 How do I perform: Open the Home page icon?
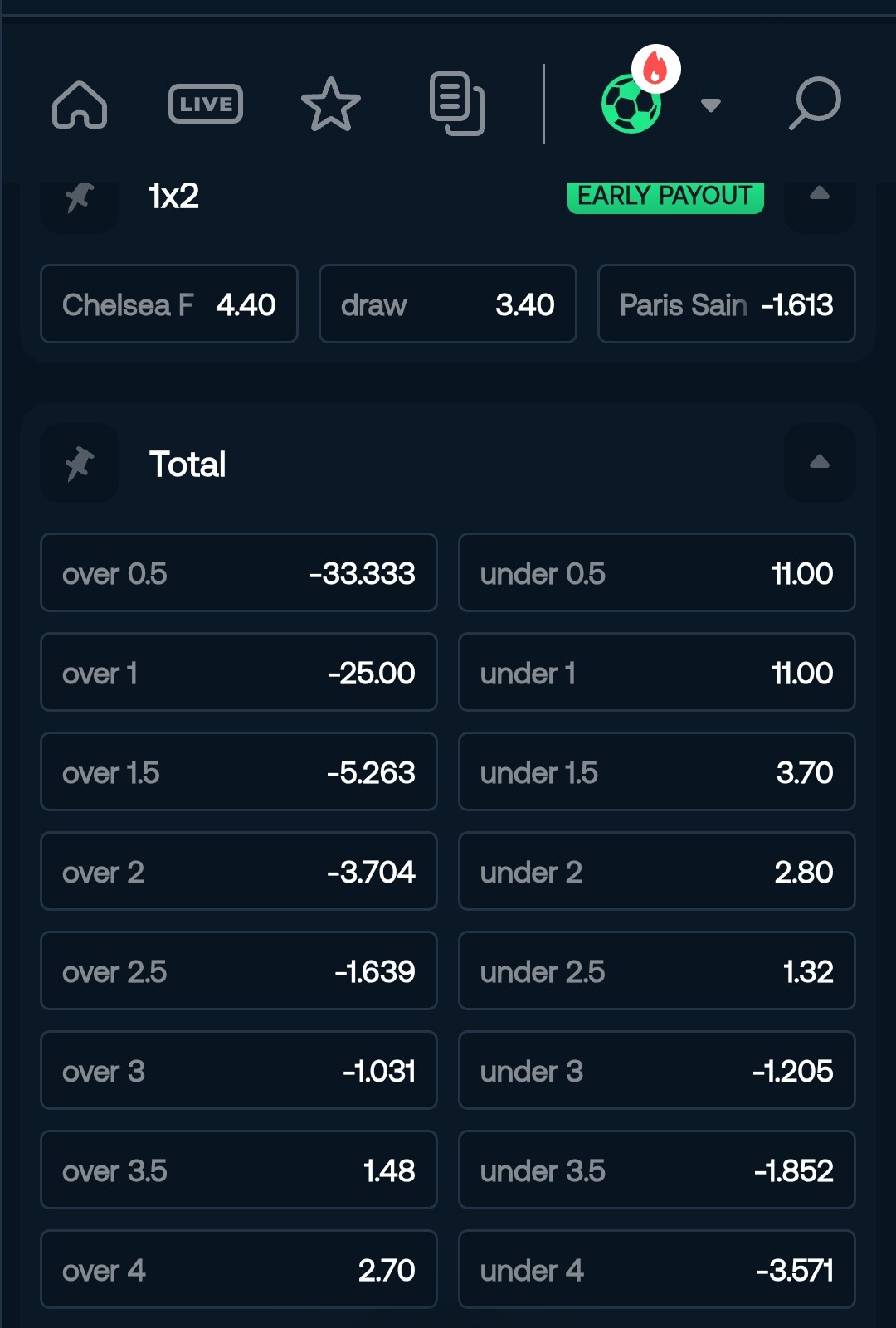(x=80, y=105)
